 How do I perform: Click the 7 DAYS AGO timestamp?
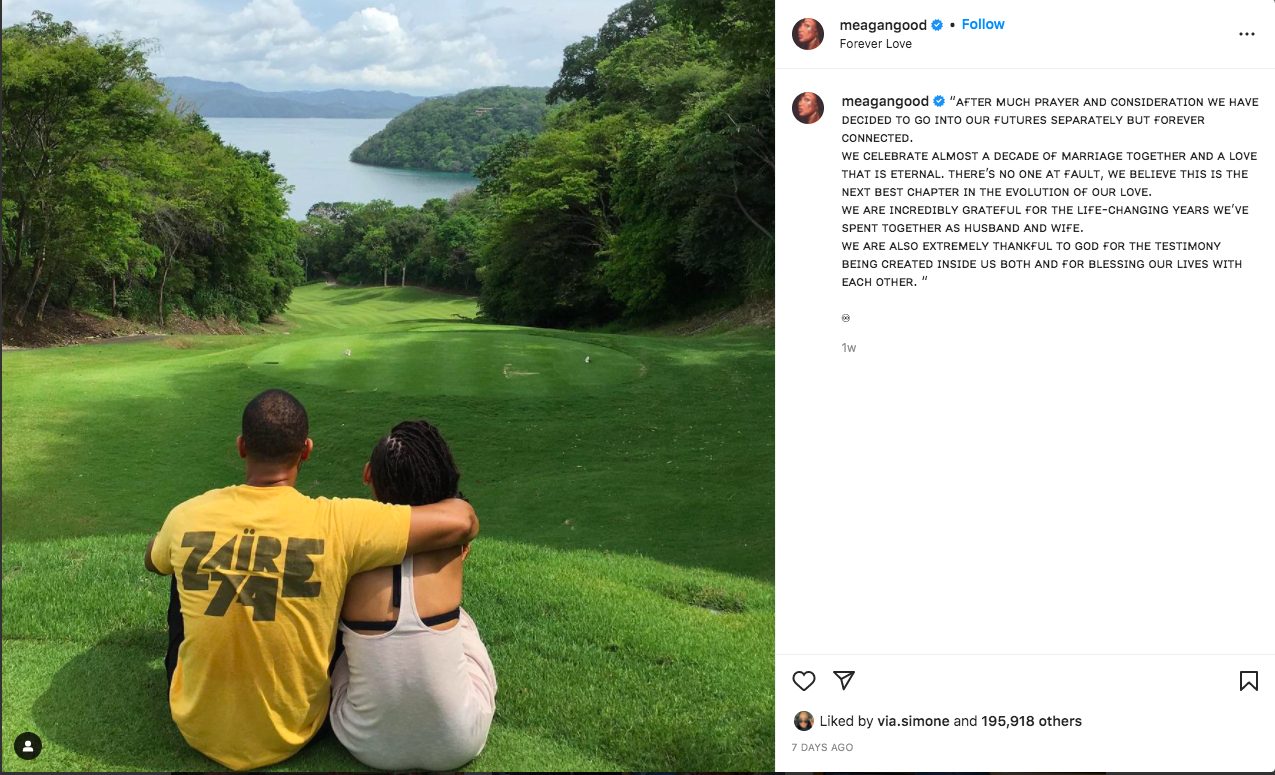click(x=822, y=747)
